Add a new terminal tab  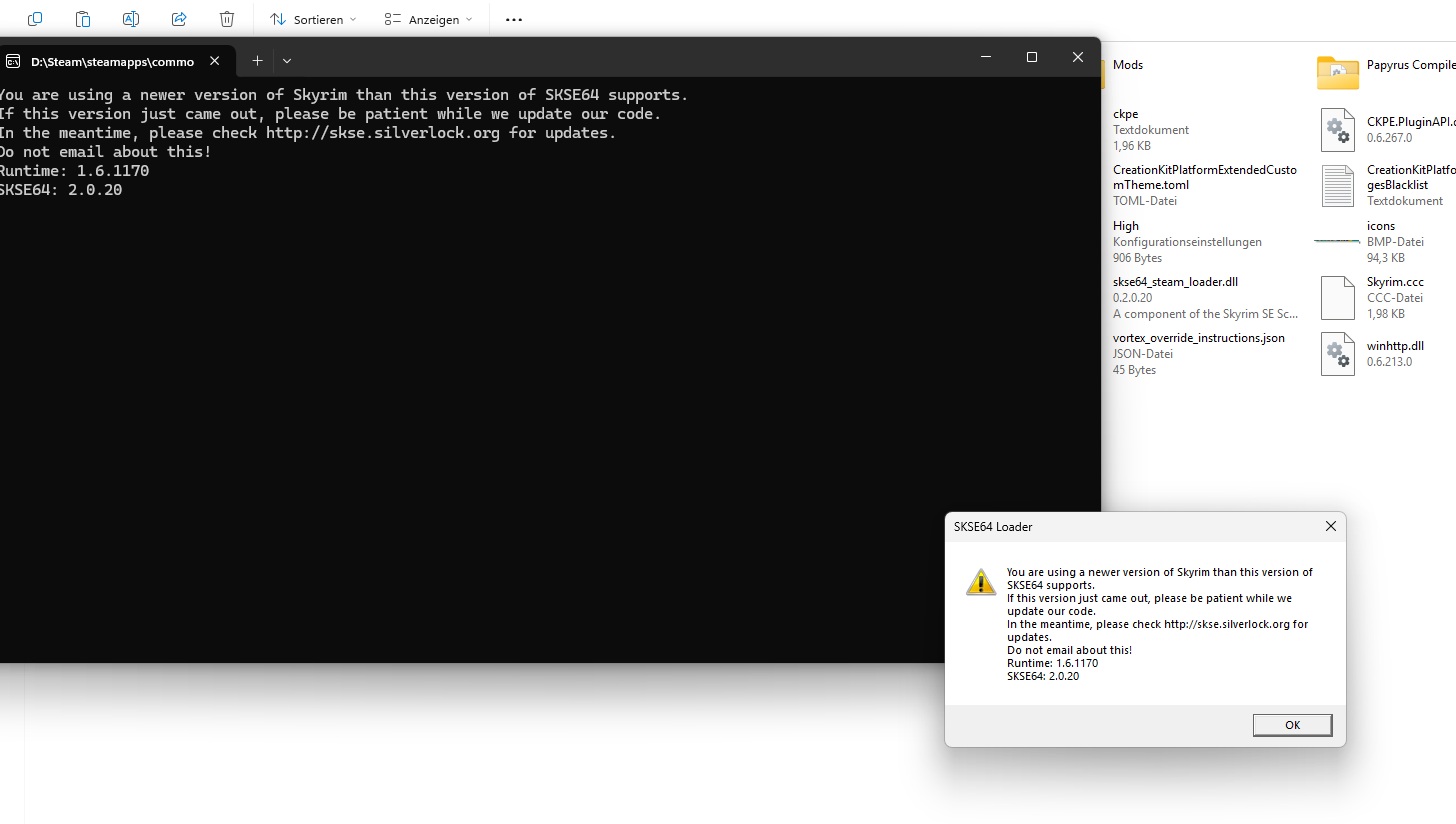point(257,61)
